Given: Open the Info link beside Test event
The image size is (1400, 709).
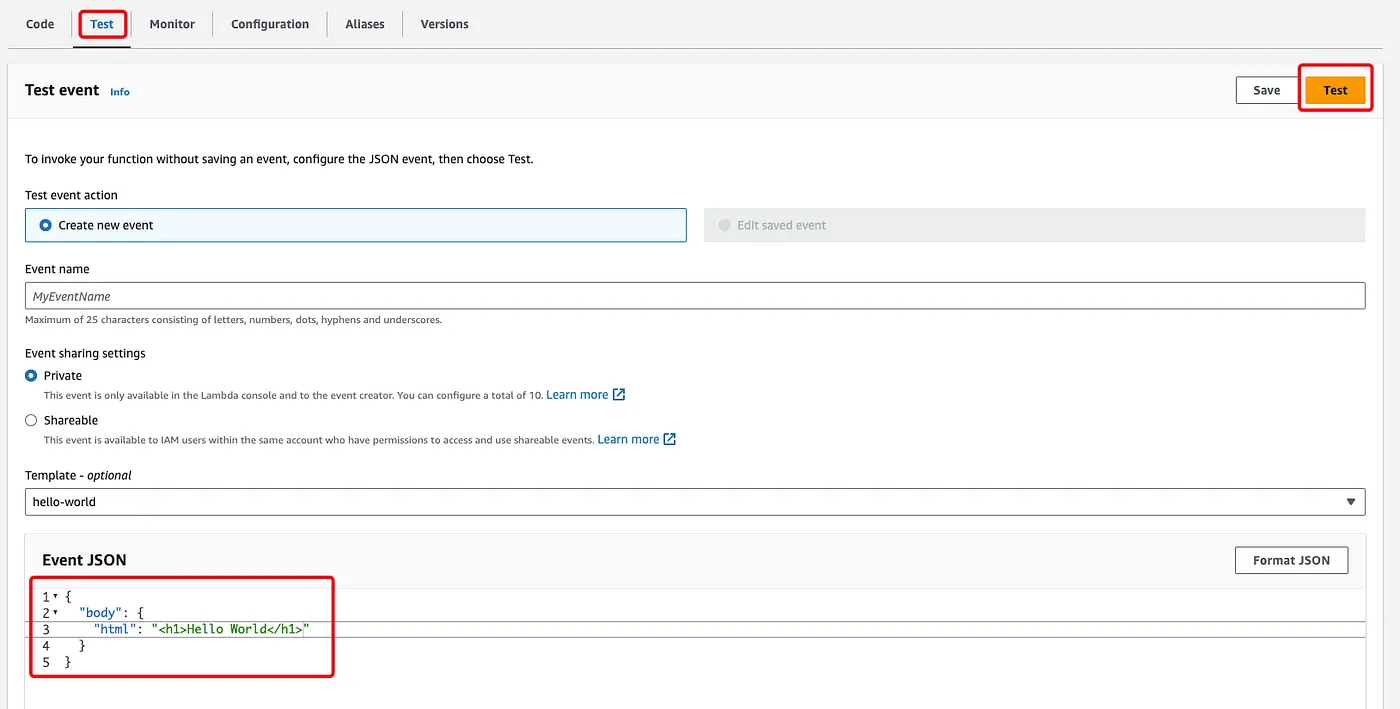Looking at the screenshot, I should click(120, 92).
